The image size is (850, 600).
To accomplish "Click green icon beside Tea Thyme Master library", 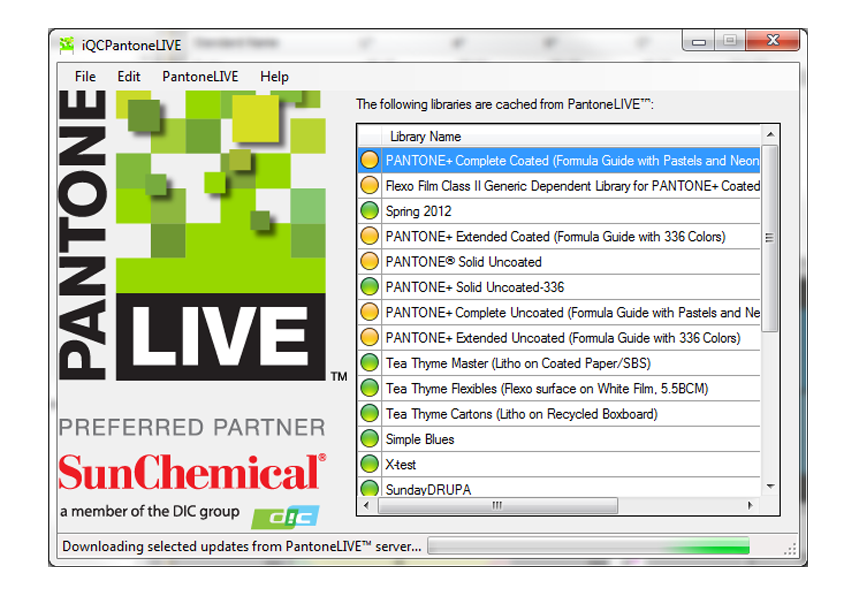I will tap(369, 363).
